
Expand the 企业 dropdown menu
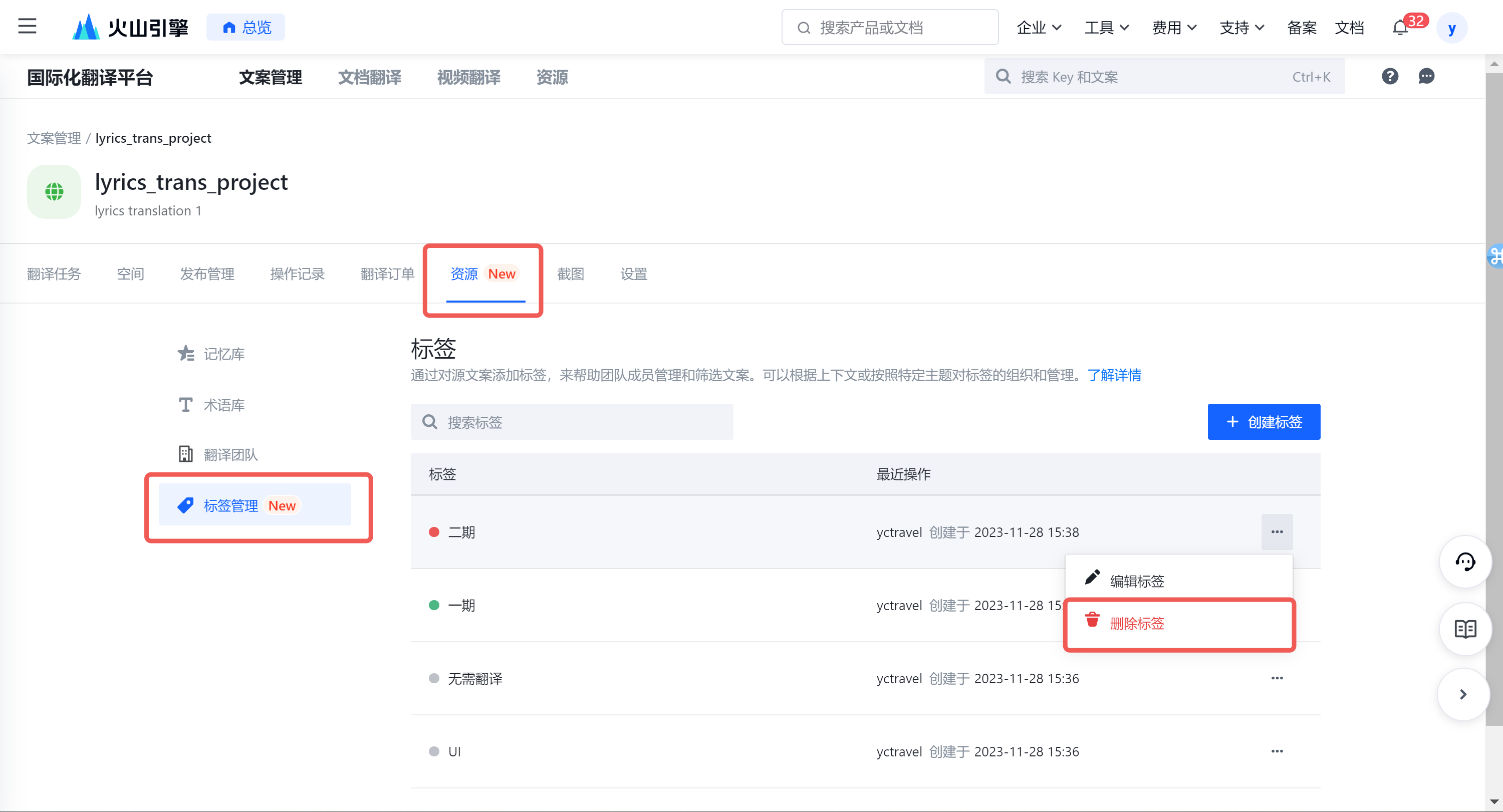1039,28
